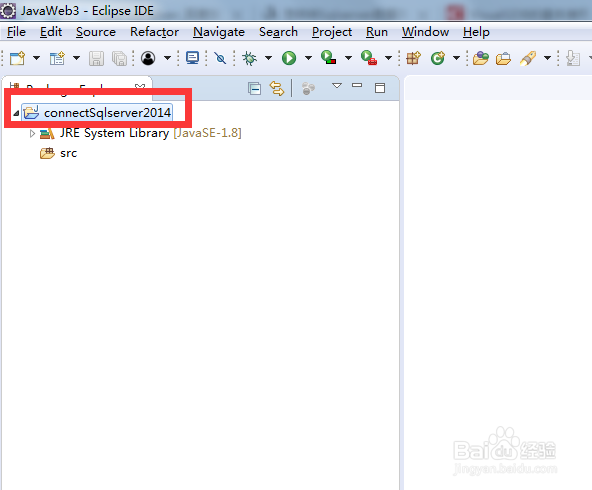Click the New Java Class icon
The image size is (592, 490).
coord(438,58)
